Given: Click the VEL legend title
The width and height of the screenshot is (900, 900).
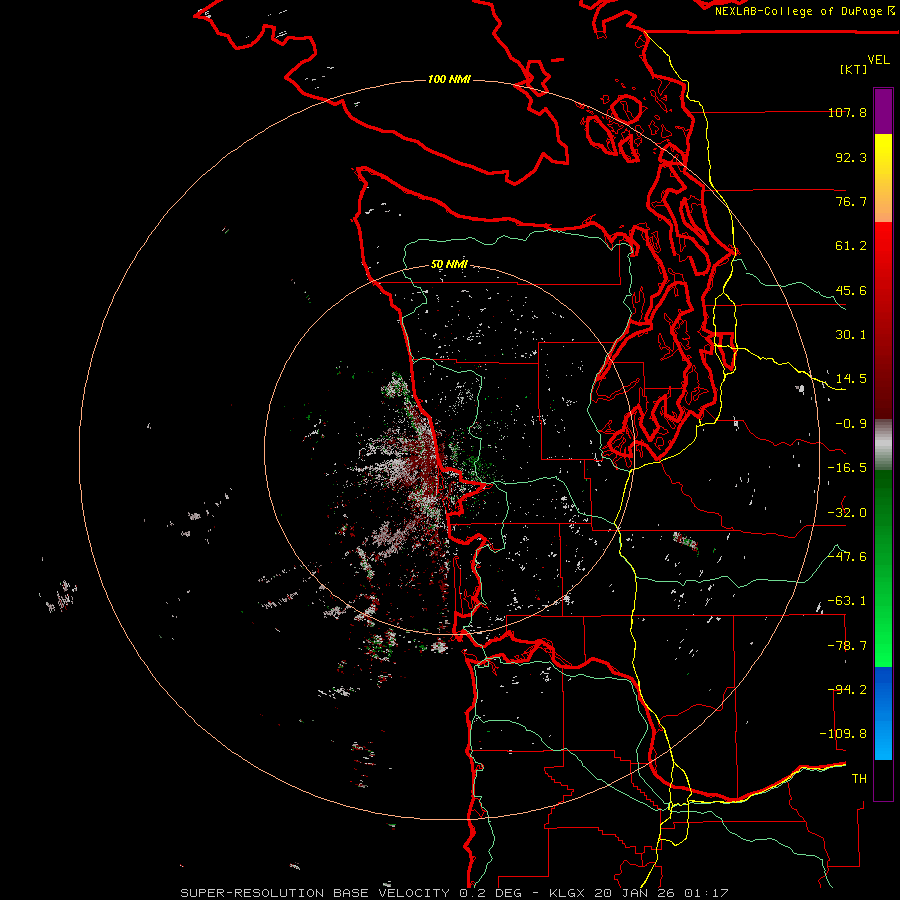Looking at the screenshot, I should coord(878,60).
